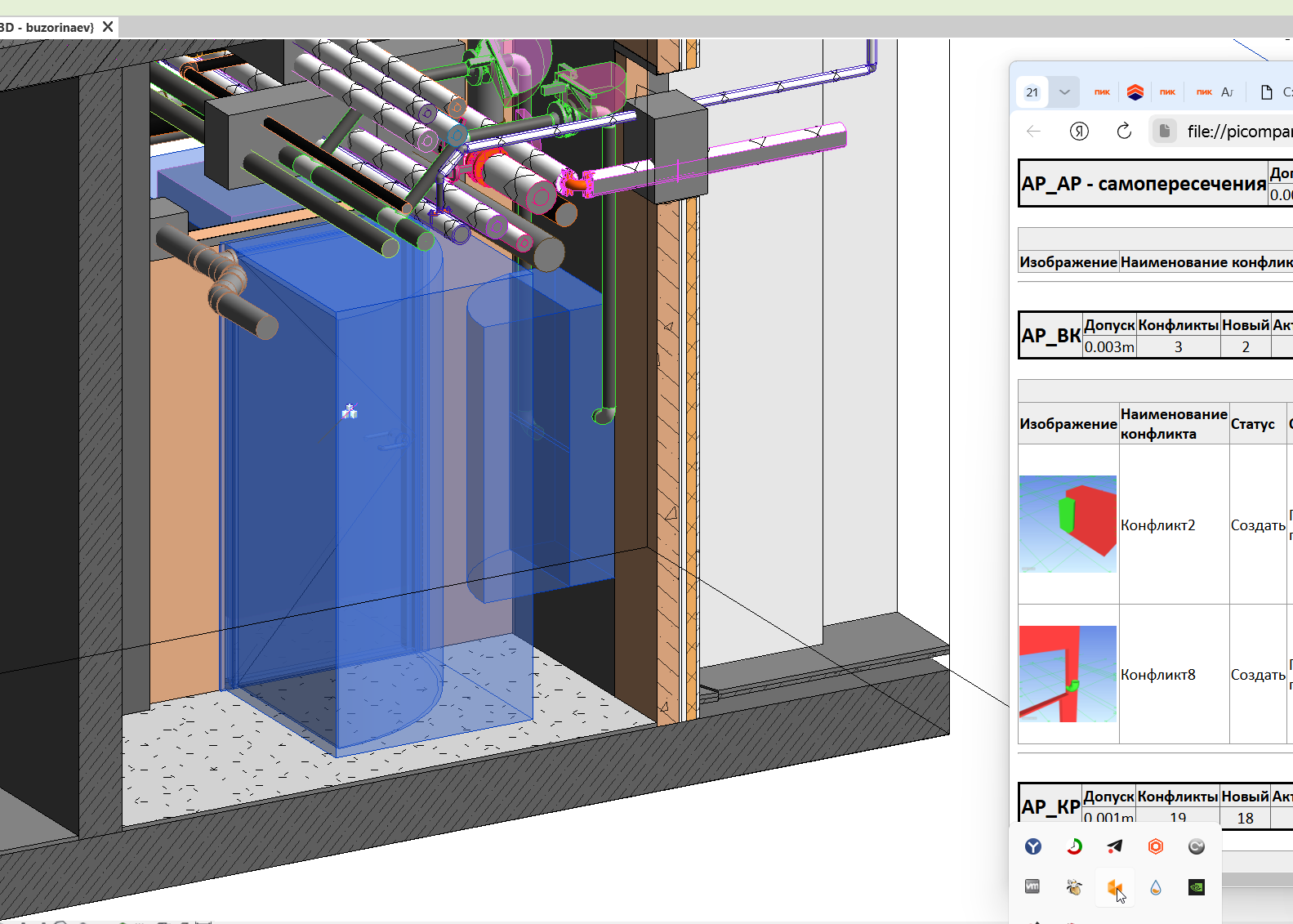Open the Конфликт2 clash thumbnail image
The height and width of the screenshot is (924, 1293).
click(1068, 524)
